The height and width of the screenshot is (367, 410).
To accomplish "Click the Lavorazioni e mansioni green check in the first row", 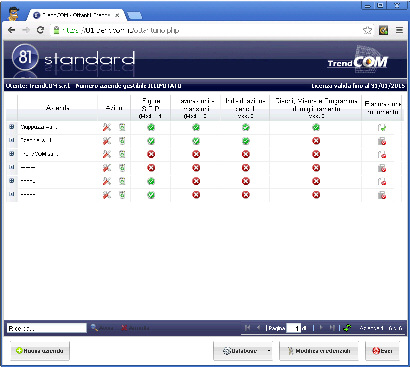I will 196,127.
